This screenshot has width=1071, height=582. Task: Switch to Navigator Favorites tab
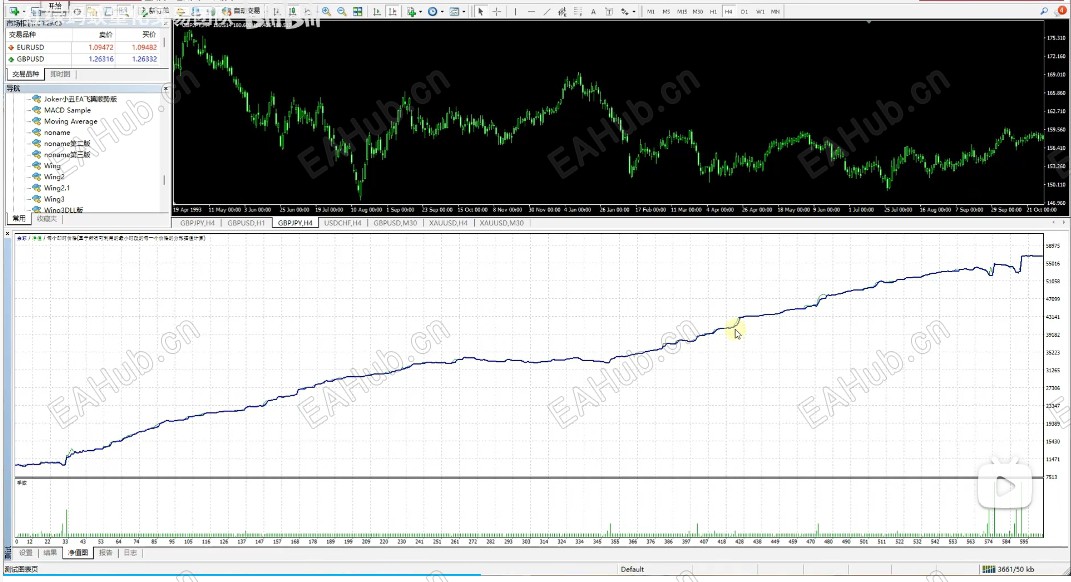(47, 219)
